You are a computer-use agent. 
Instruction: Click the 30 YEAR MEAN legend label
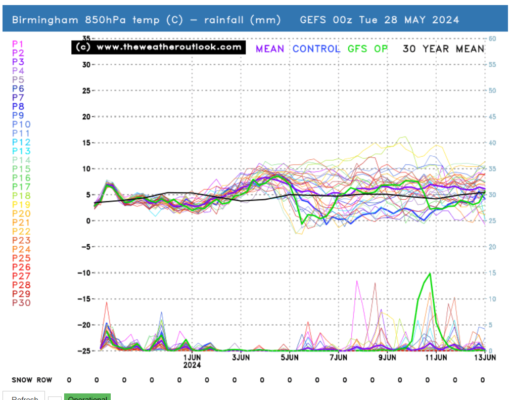(x=443, y=49)
